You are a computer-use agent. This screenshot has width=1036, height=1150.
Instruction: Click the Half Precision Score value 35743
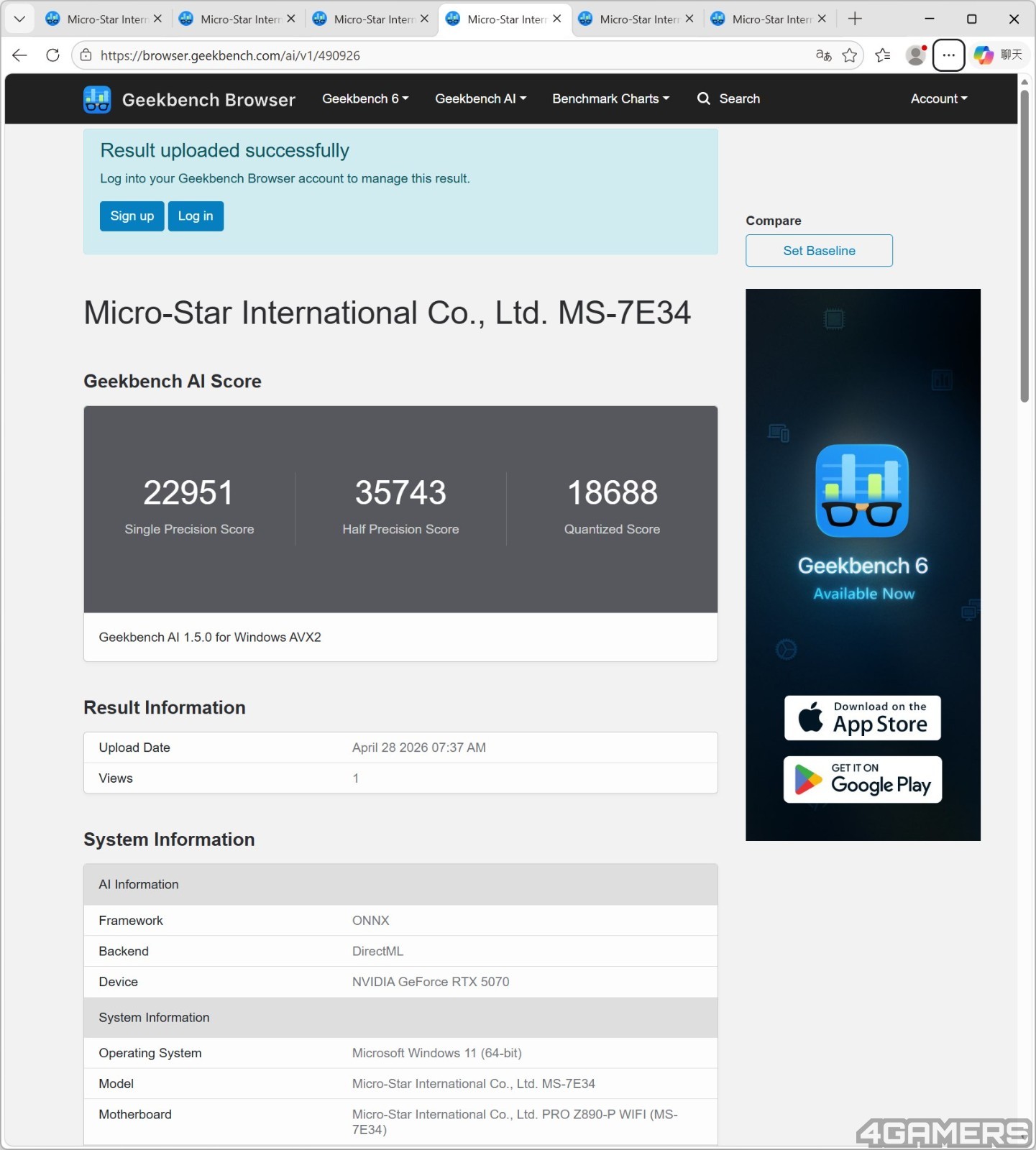(x=400, y=493)
